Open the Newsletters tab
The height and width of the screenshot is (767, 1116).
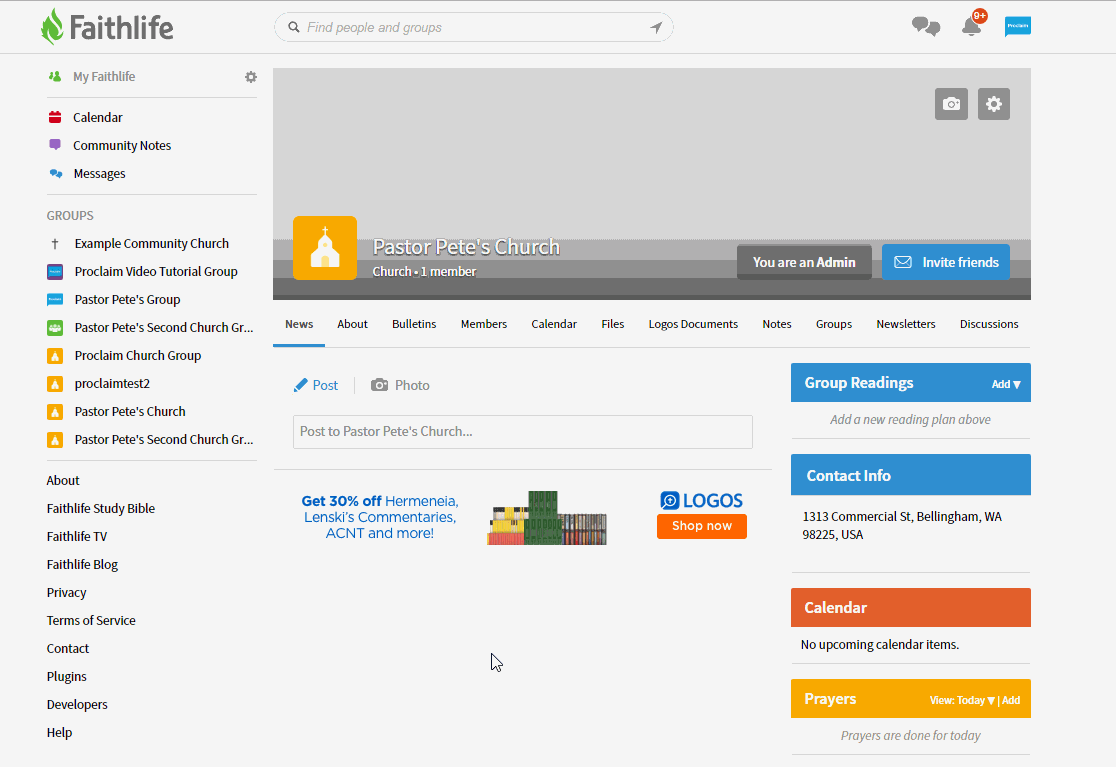pos(906,324)
